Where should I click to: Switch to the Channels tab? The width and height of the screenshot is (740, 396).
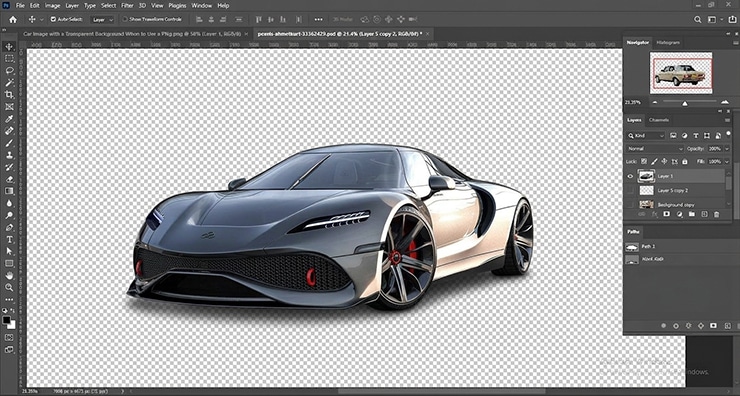click(658, 120)
